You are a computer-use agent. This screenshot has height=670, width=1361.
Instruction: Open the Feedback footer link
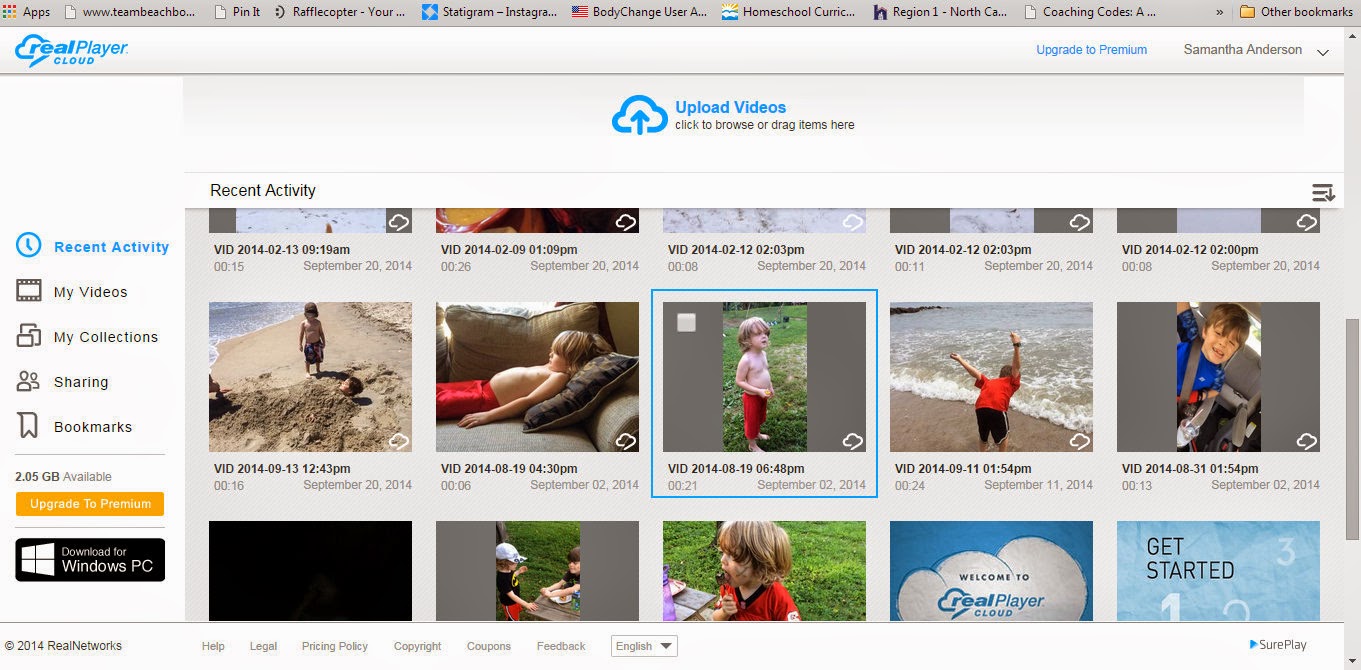point(561,646)
